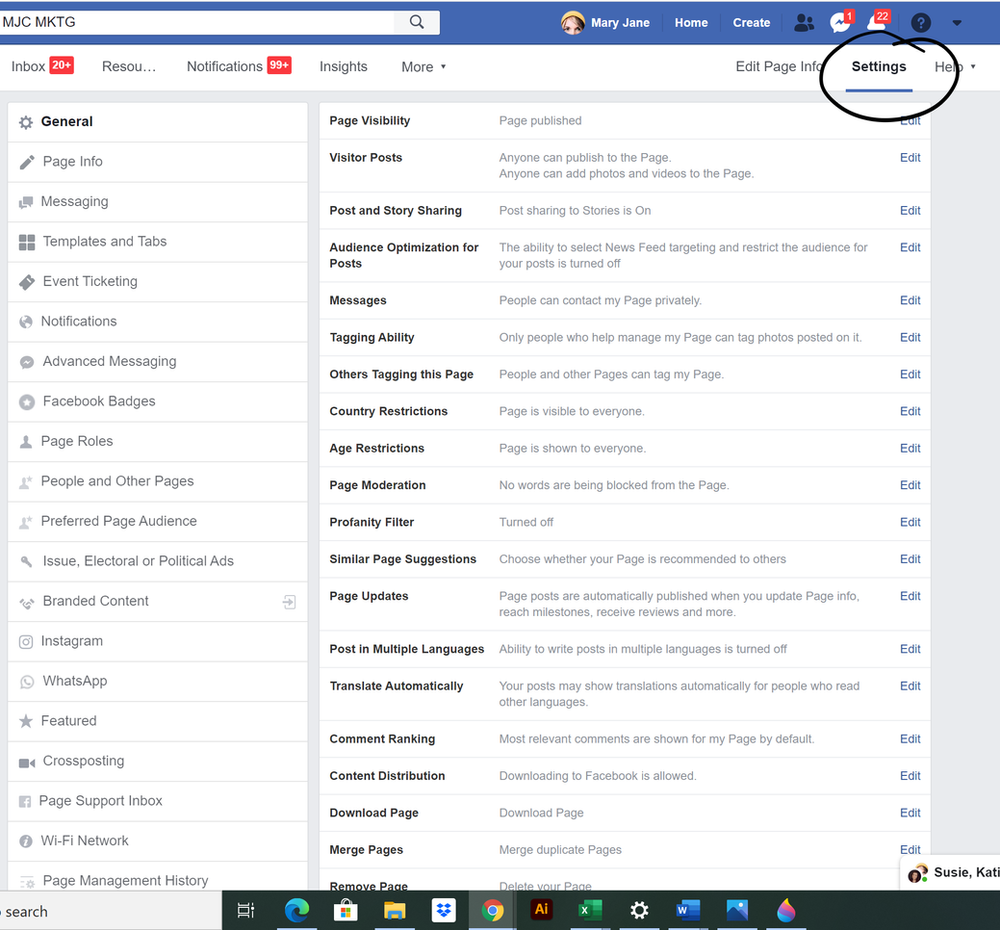1000x930 pixels.
Task: Click the Branded Content handshake icon
Action: tap(27, 602)
